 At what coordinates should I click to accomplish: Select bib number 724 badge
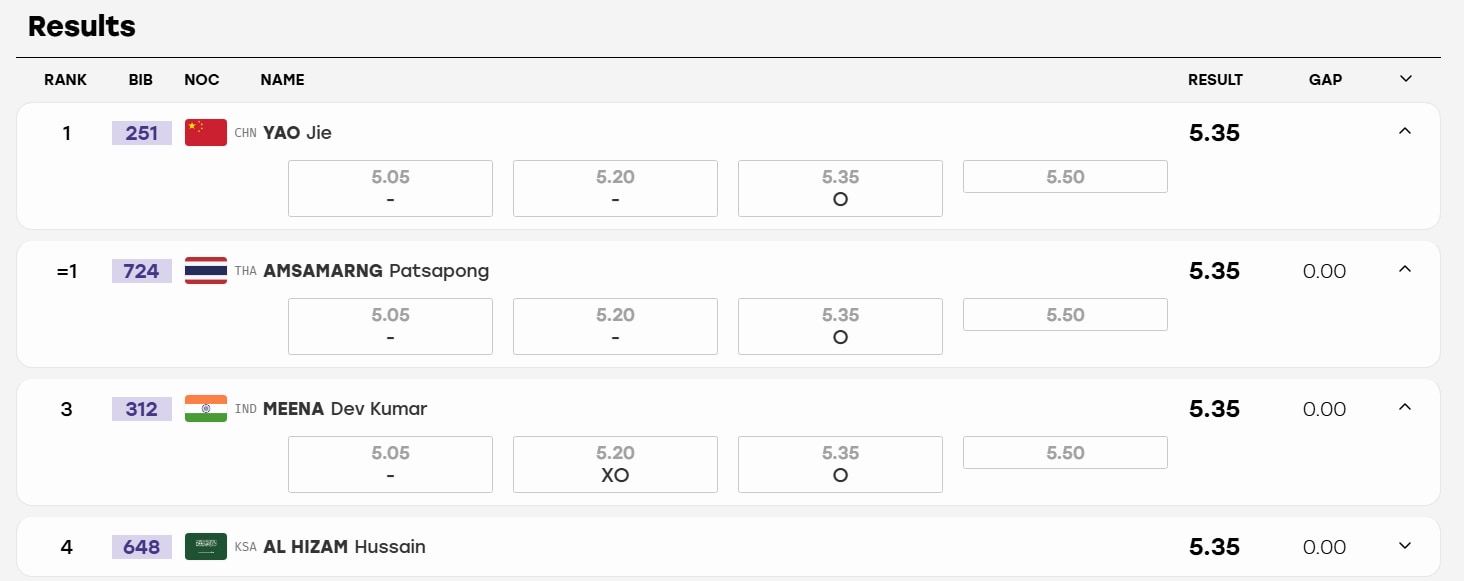(x=142, y=271)
